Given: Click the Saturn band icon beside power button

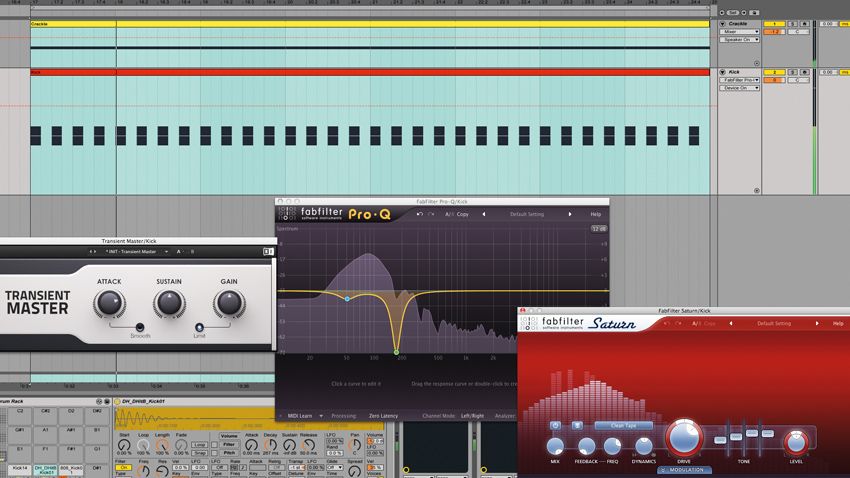Looking at the screenshot, I should pyautogui.click(x=577, y=425).
